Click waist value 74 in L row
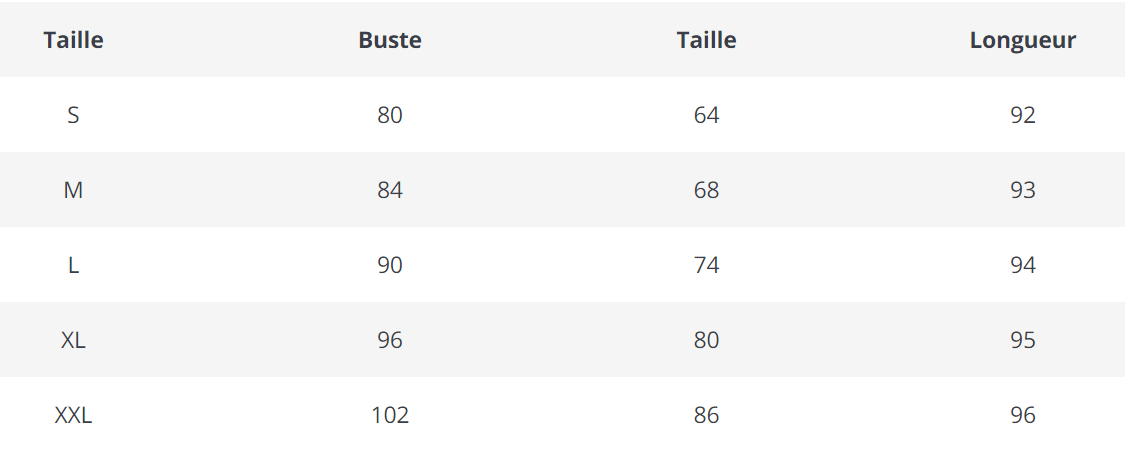 click(x=706, y=265)
